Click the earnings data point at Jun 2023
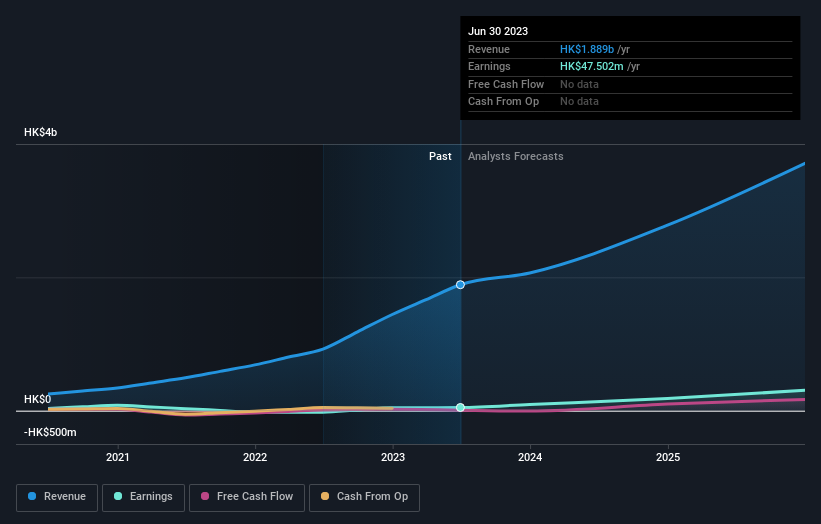The height and width of the screenshot is (524, 821). (x=460, y=407)
